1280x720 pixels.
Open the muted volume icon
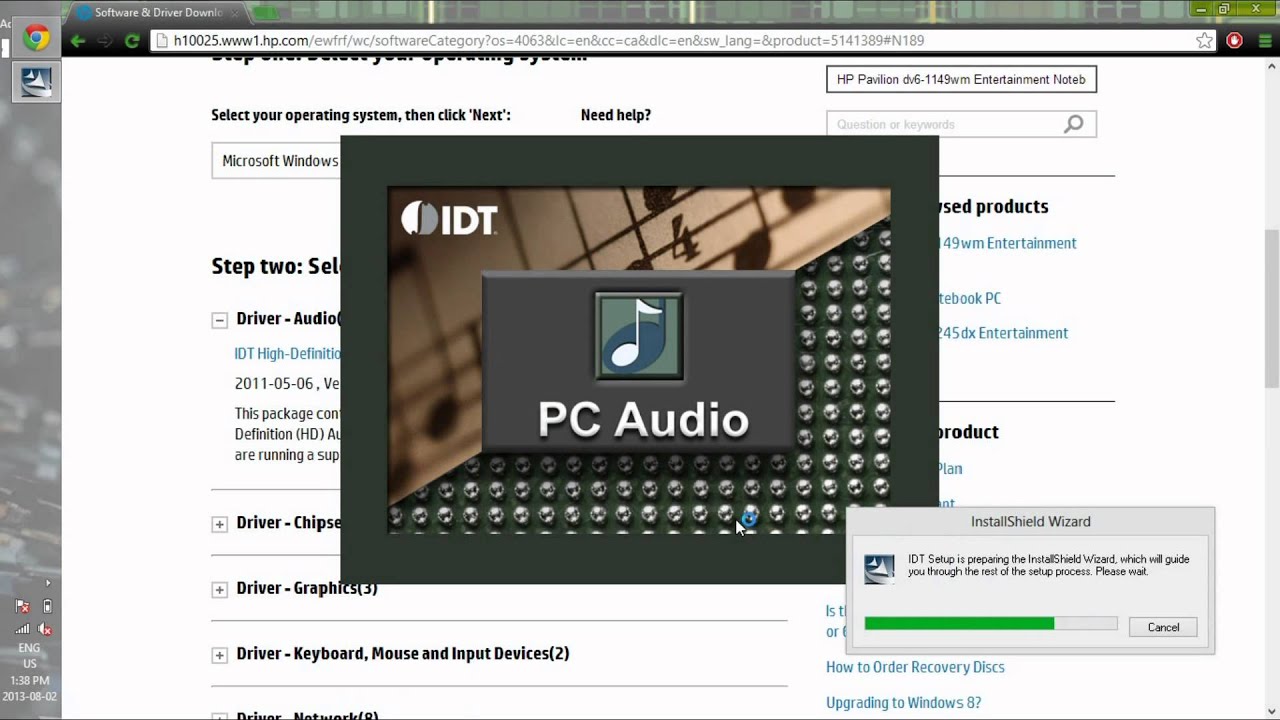click(x=46, y=629)
